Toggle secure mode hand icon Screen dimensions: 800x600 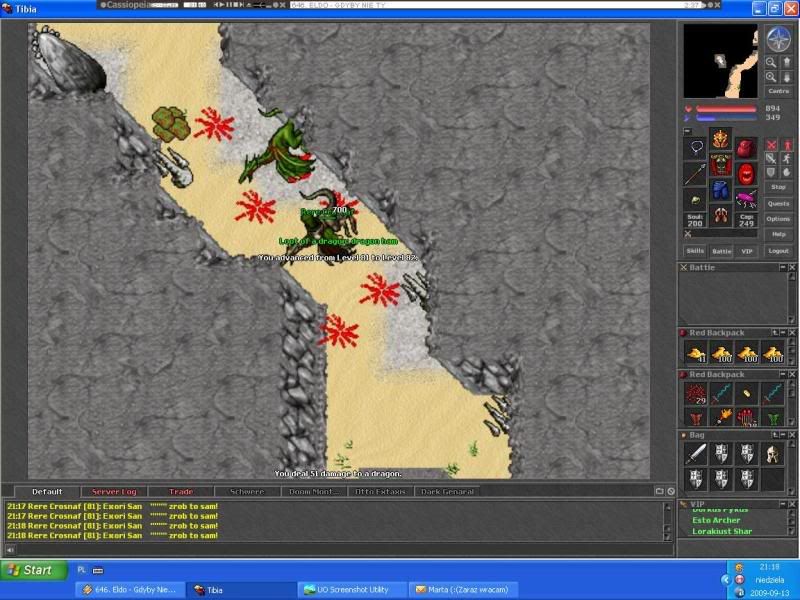[787, 172]
